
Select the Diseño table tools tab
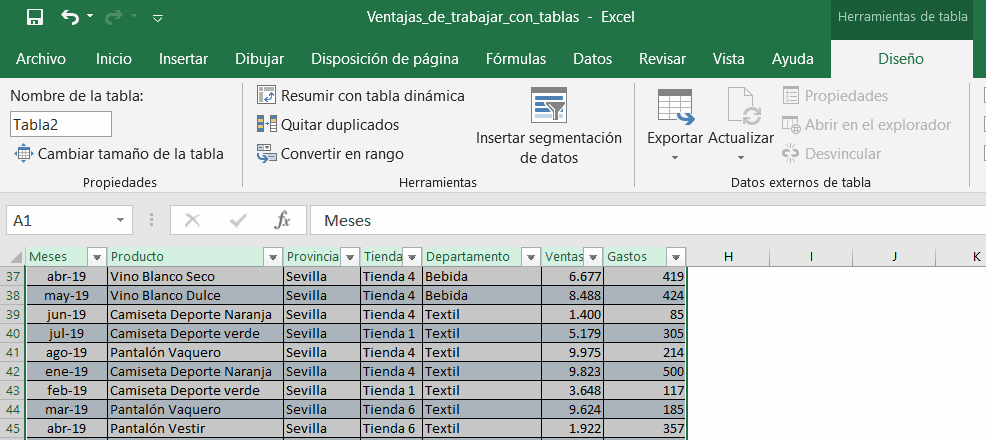tap(900, 59)
